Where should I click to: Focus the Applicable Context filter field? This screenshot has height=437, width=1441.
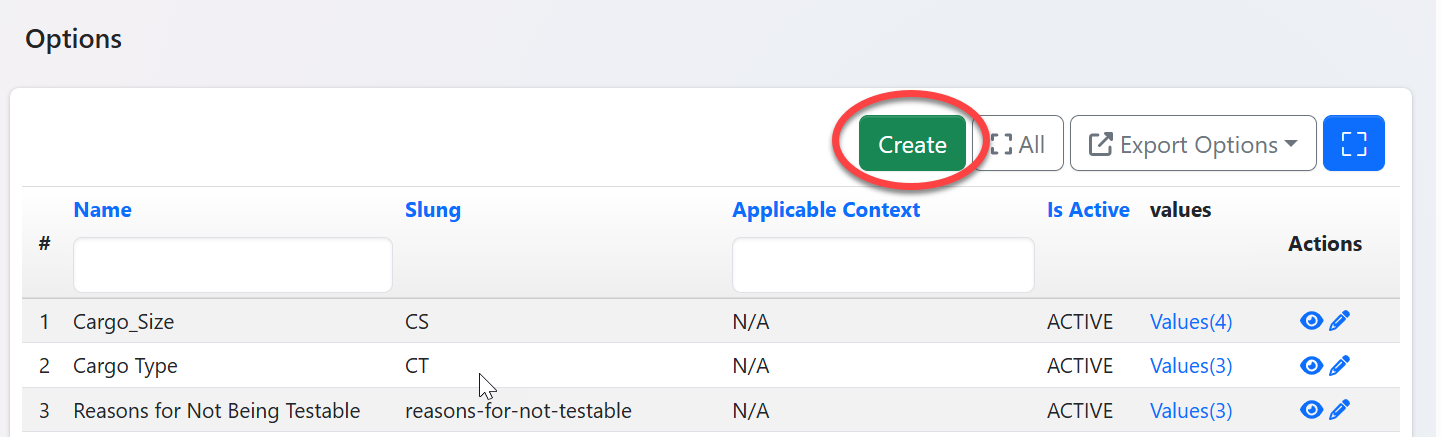[882, 265]
